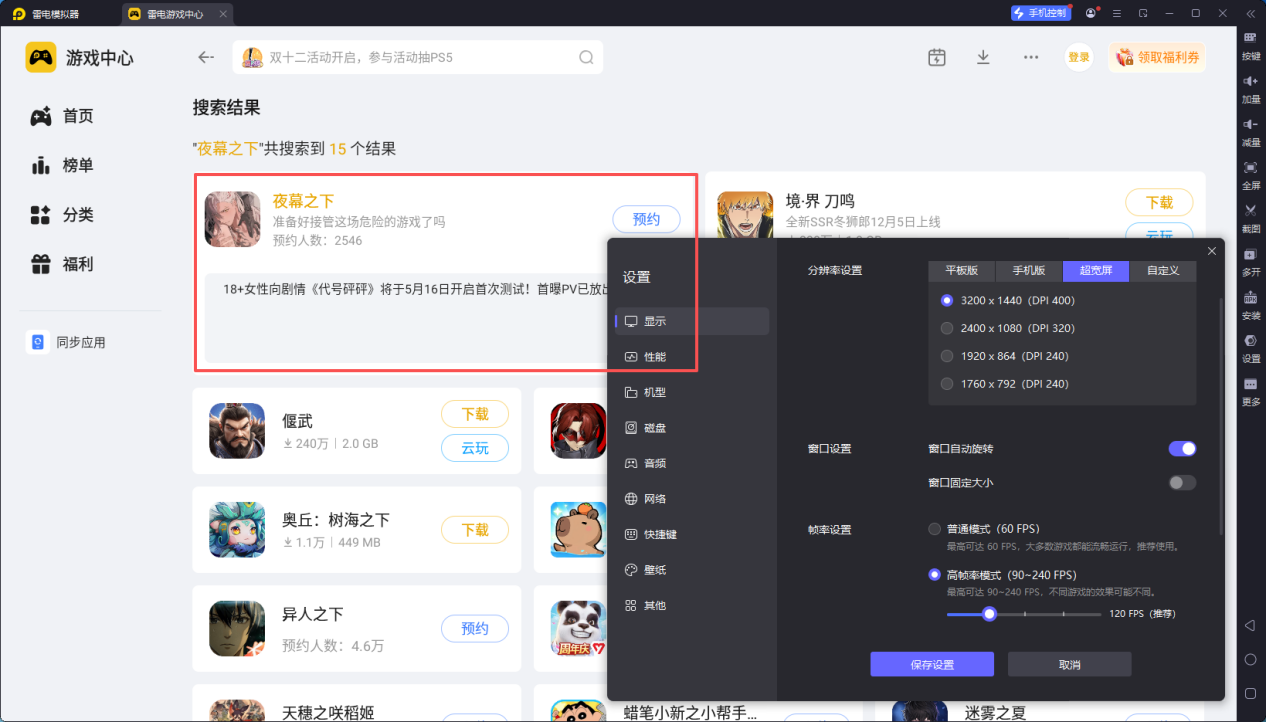Tap the Android back triangle button
The height and width of the screenshot is (722, 1266).
click(1250, 625)
